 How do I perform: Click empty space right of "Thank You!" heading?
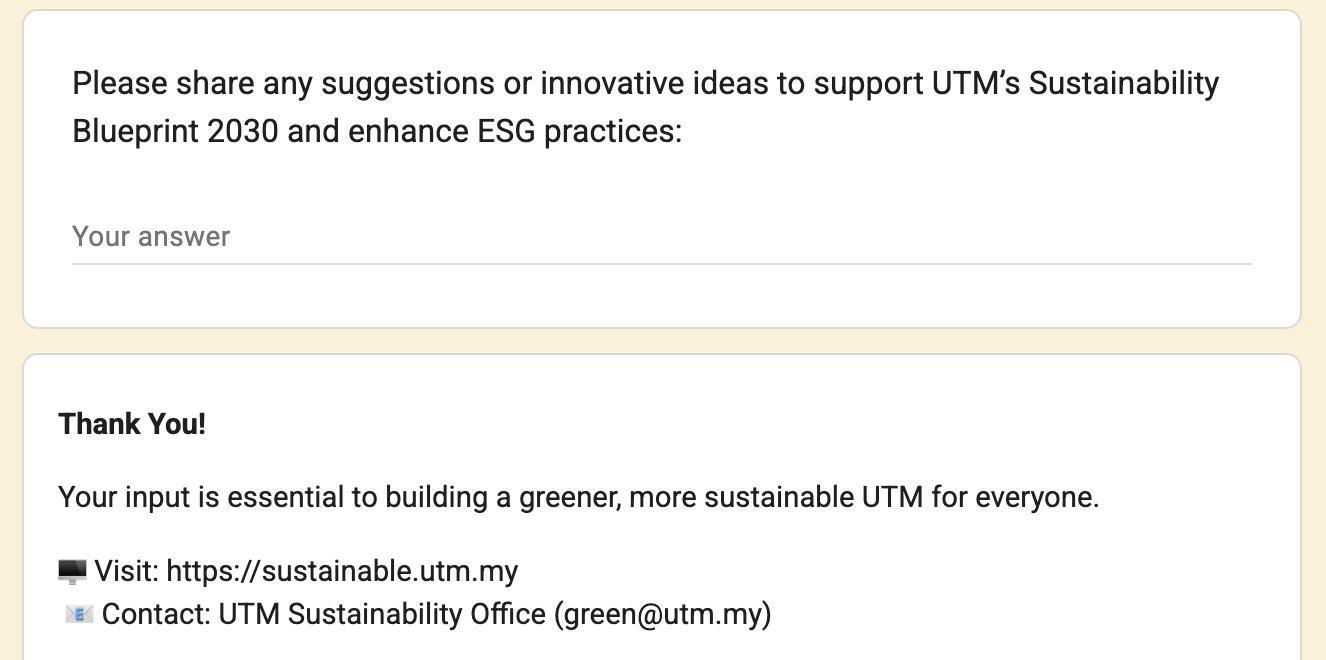pos(700,424)
